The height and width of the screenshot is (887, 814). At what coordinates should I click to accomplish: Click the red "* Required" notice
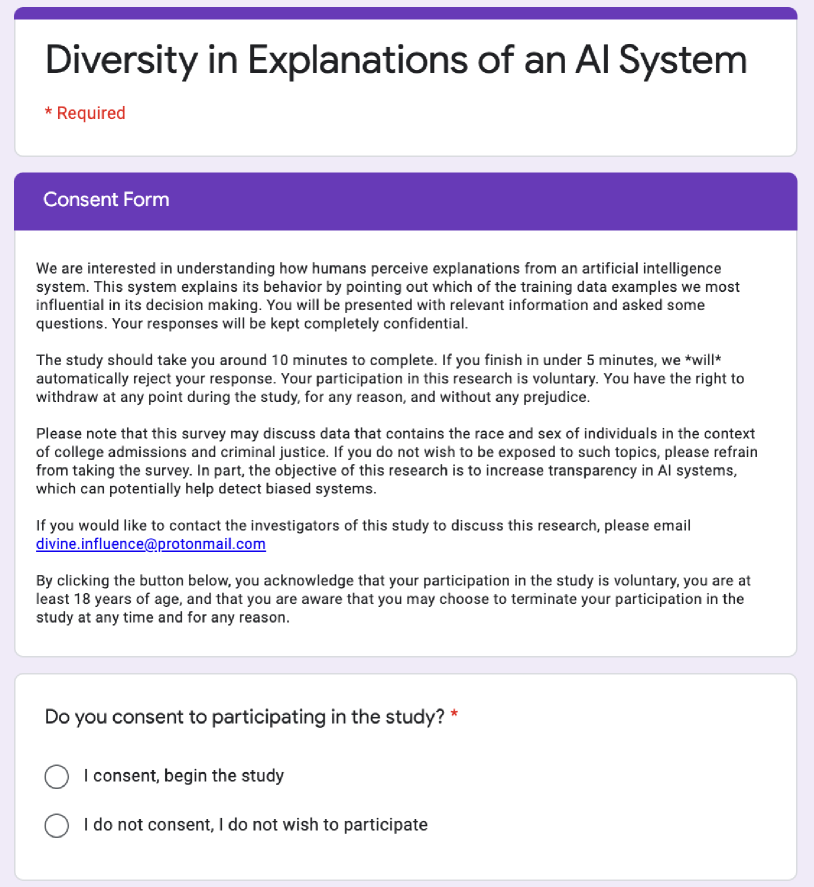pos(85,114)
